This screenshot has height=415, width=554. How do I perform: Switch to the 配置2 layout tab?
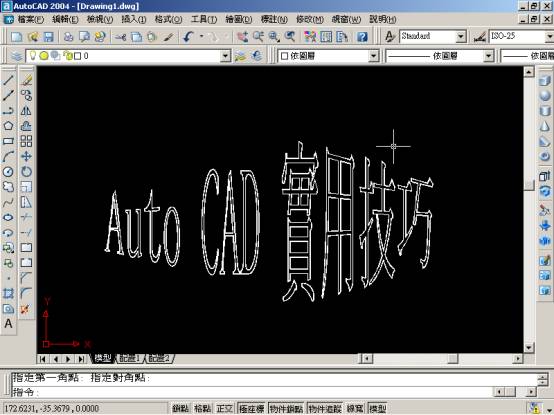[x=159, y=358]
